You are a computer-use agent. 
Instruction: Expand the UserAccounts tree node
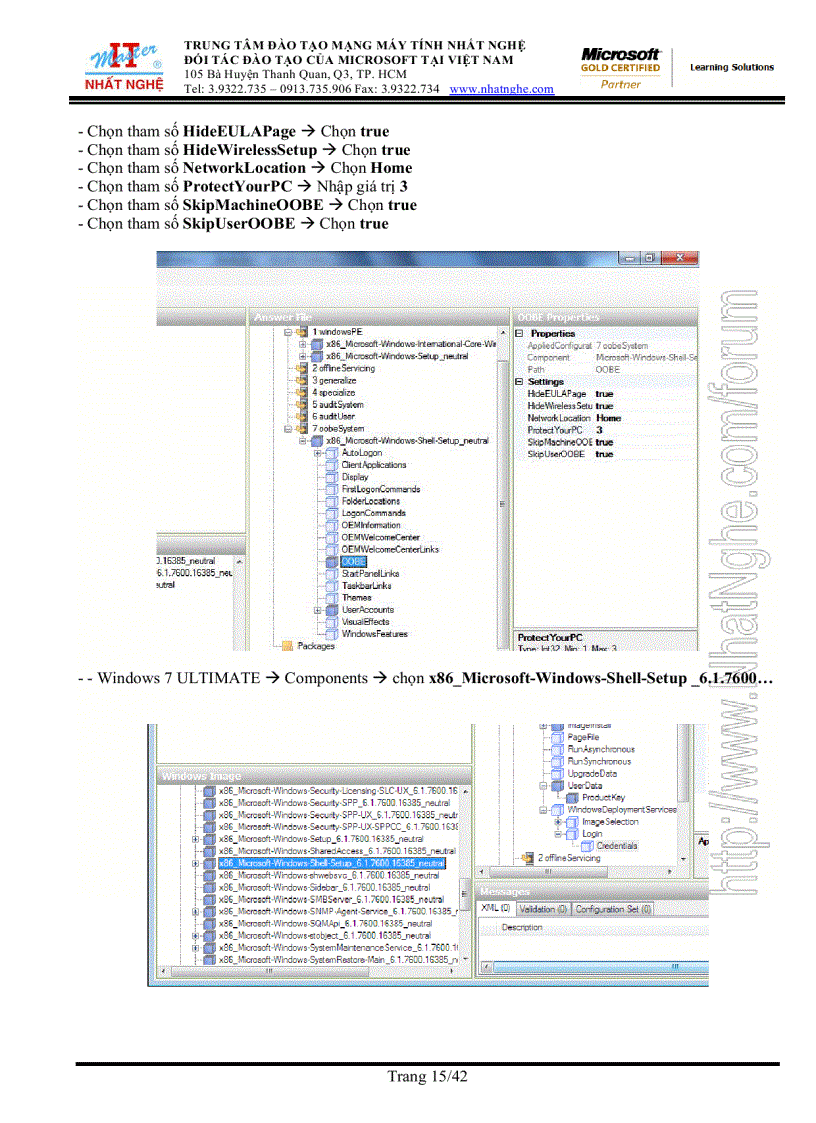317,610
